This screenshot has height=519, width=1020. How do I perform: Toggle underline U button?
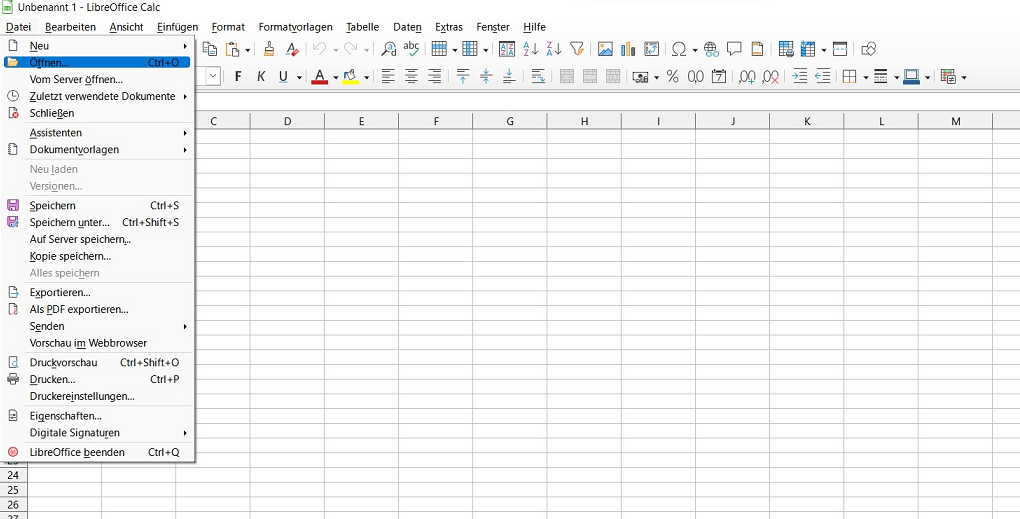(283, 77)
